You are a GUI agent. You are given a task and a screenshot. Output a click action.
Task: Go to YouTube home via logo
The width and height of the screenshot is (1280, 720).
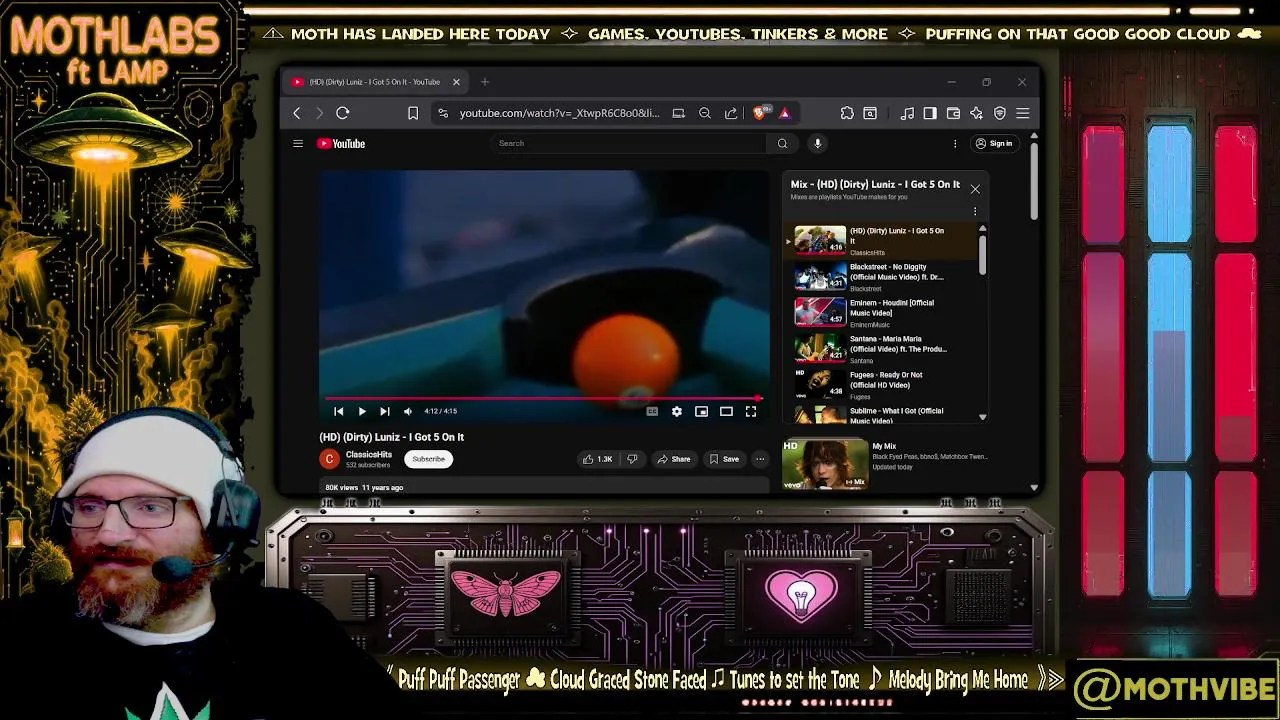pyautogui.click(x=342, y=143)
